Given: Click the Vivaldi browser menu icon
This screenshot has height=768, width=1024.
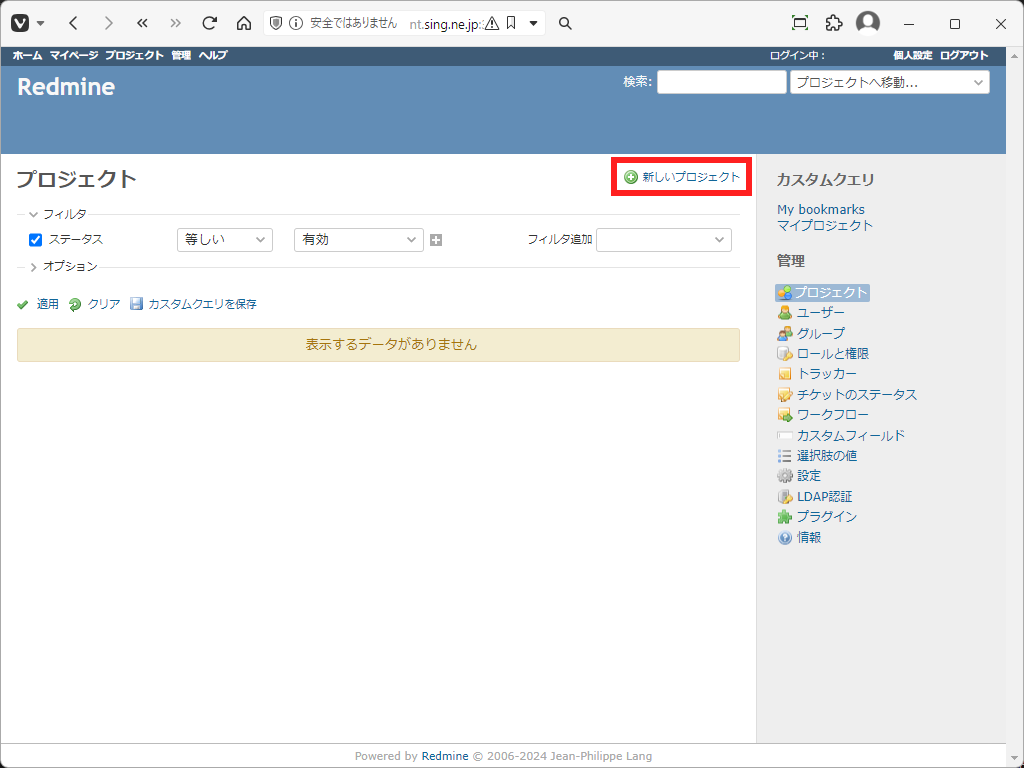Looking at the screenshot, I should (20, 24).
